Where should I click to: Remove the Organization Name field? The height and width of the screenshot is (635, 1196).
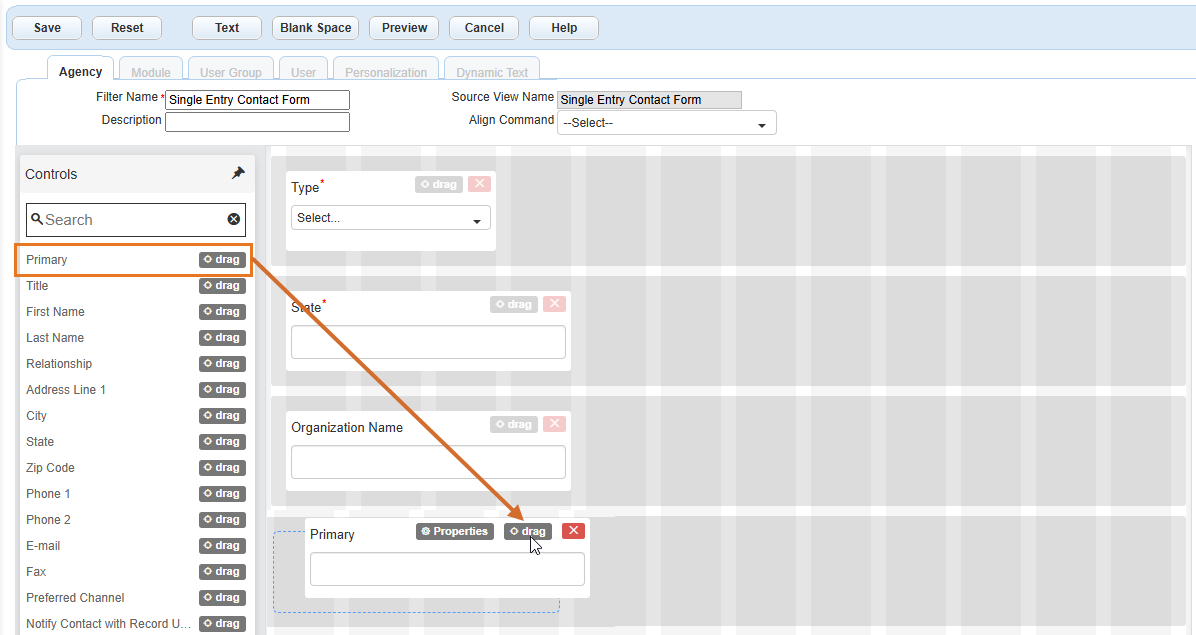(x=554, y=424)
